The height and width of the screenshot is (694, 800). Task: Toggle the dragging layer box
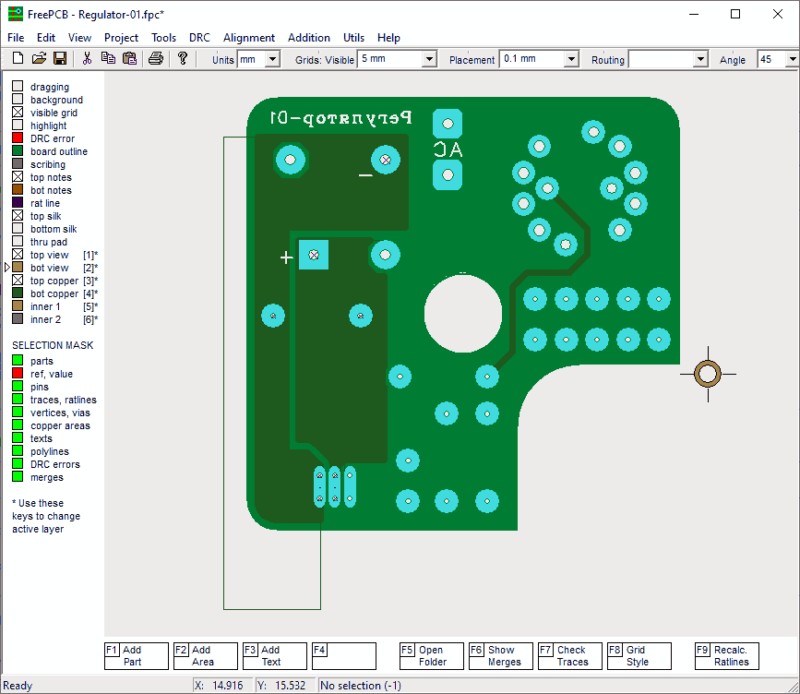[x=18, y=86]
